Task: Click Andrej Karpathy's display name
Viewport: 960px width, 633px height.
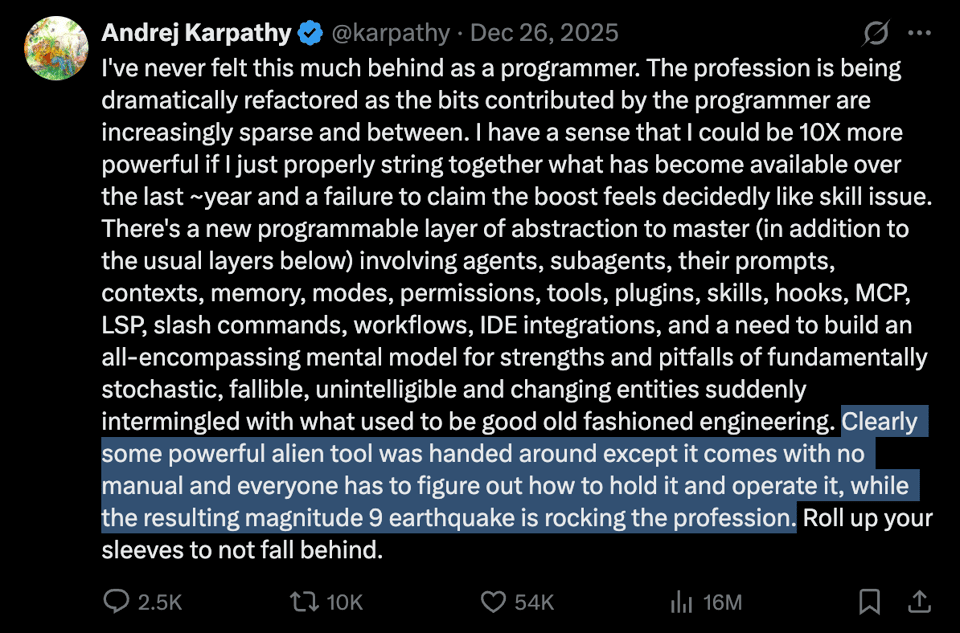Action: tap(195, 32)
